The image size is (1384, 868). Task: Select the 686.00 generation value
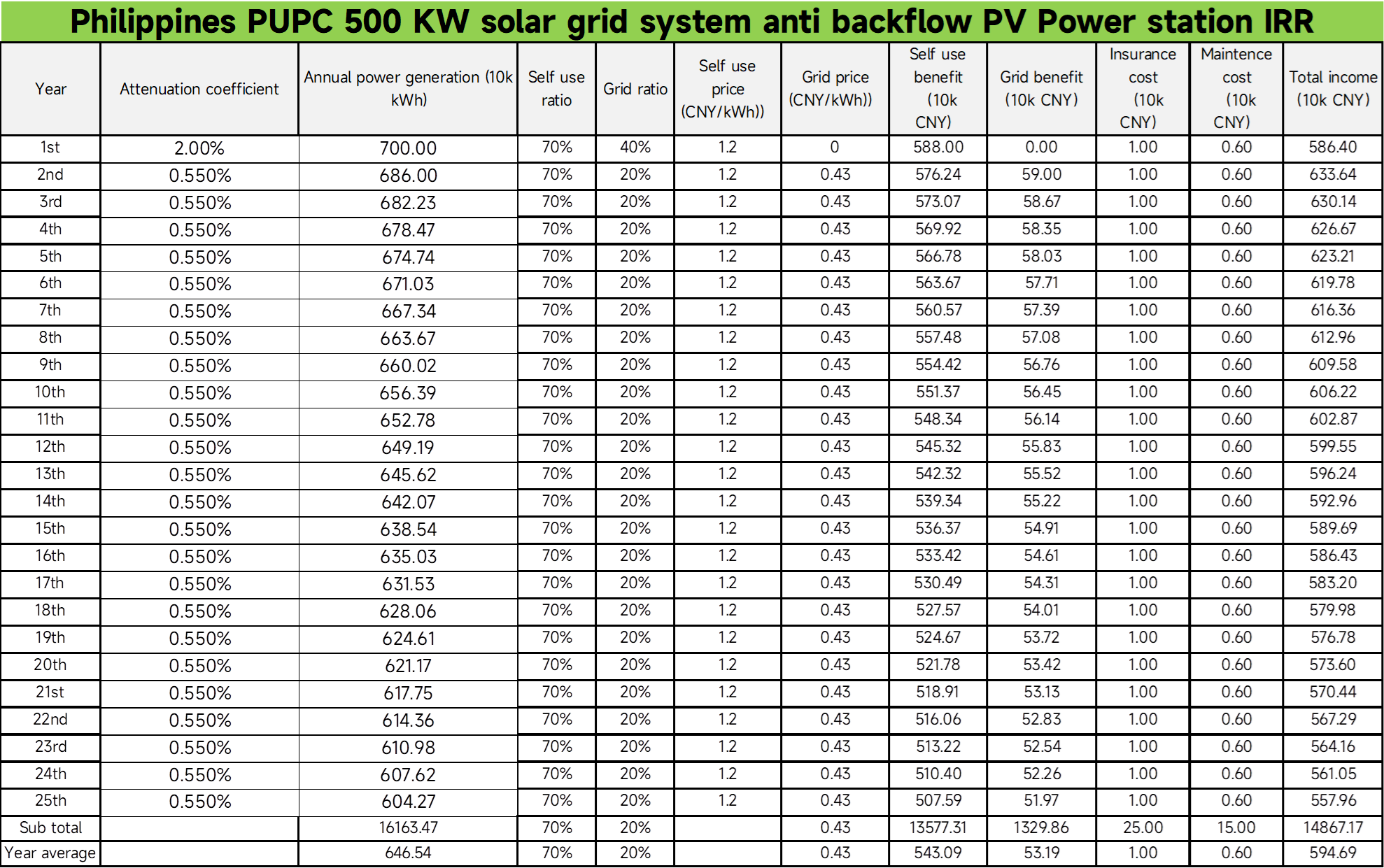click(409, 176)
